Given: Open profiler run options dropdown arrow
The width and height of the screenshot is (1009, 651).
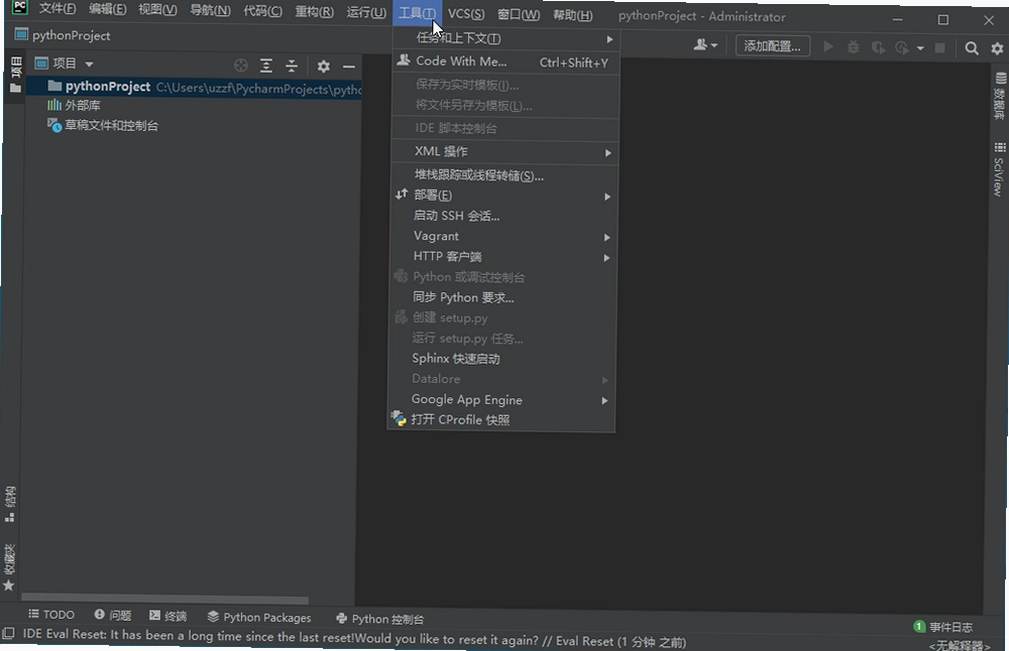Looking at the screenshot, I should click(920, 48).
